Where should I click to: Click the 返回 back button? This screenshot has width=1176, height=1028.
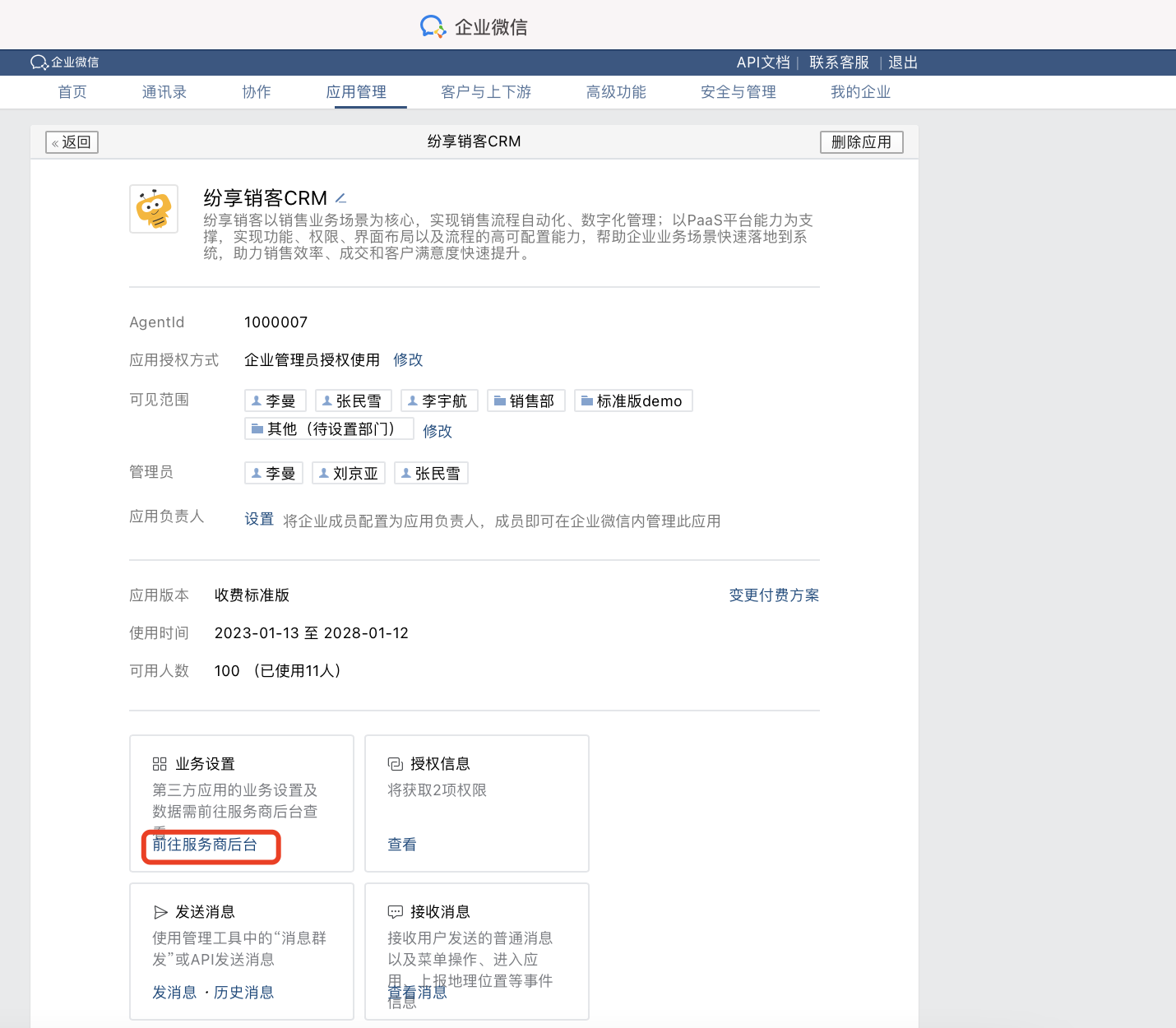click(x=72, y=142)
